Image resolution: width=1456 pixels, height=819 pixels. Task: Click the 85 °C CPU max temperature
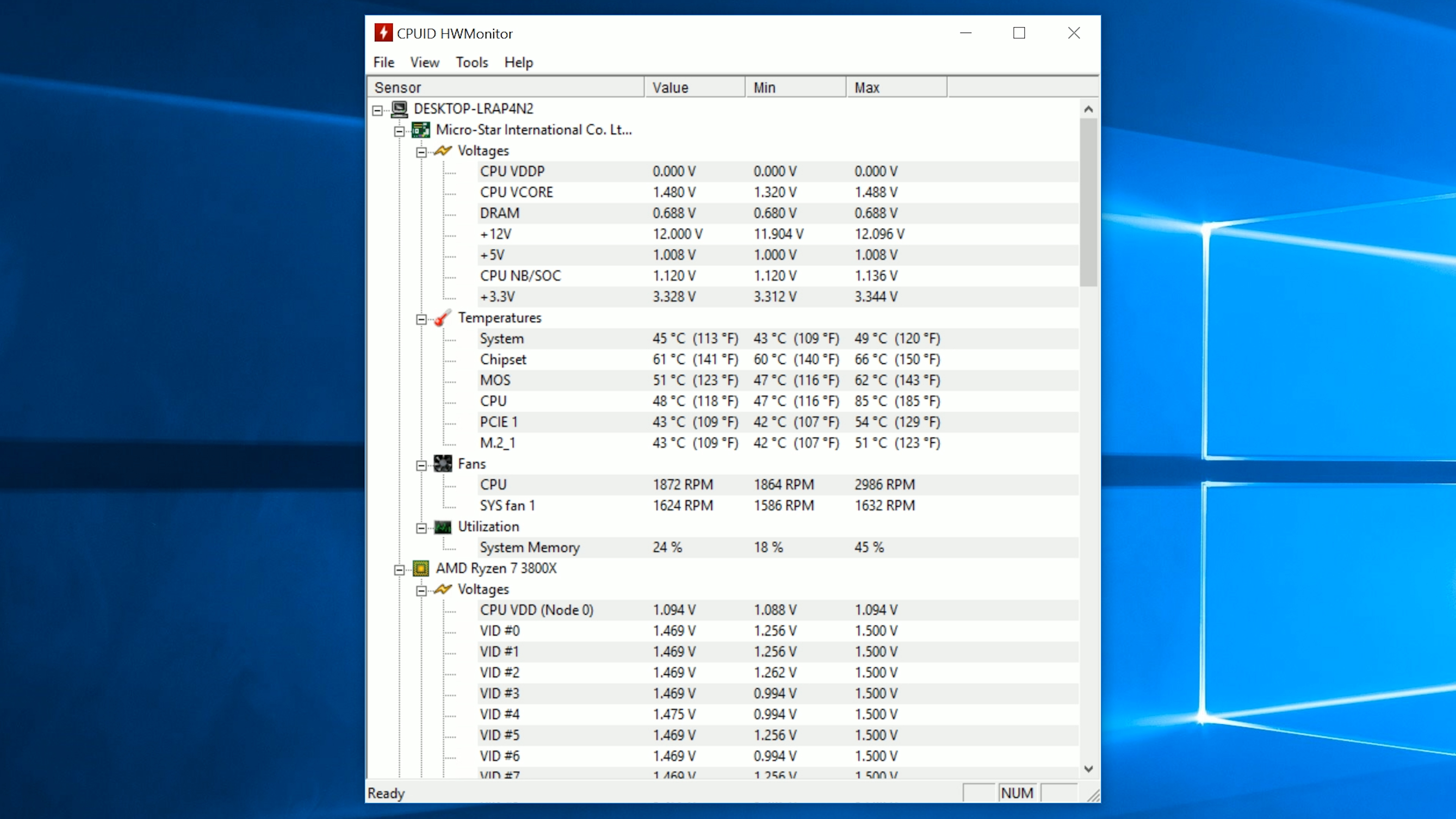click(x=897, y=401)
